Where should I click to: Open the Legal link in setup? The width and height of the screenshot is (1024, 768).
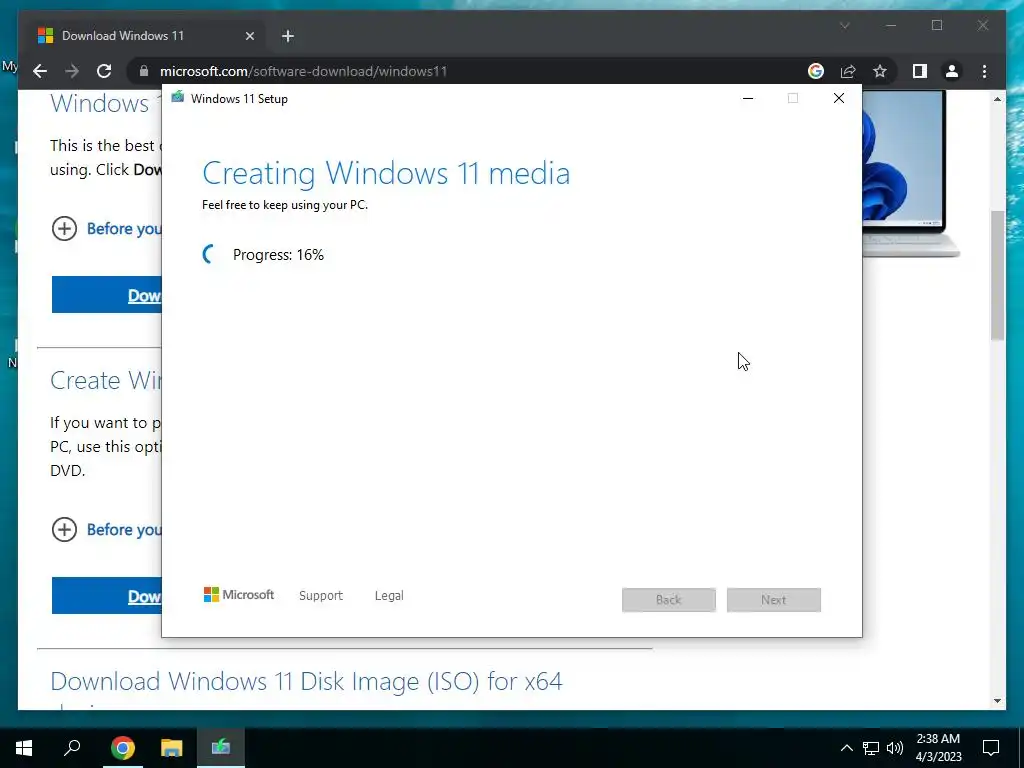tap(389, 596)
